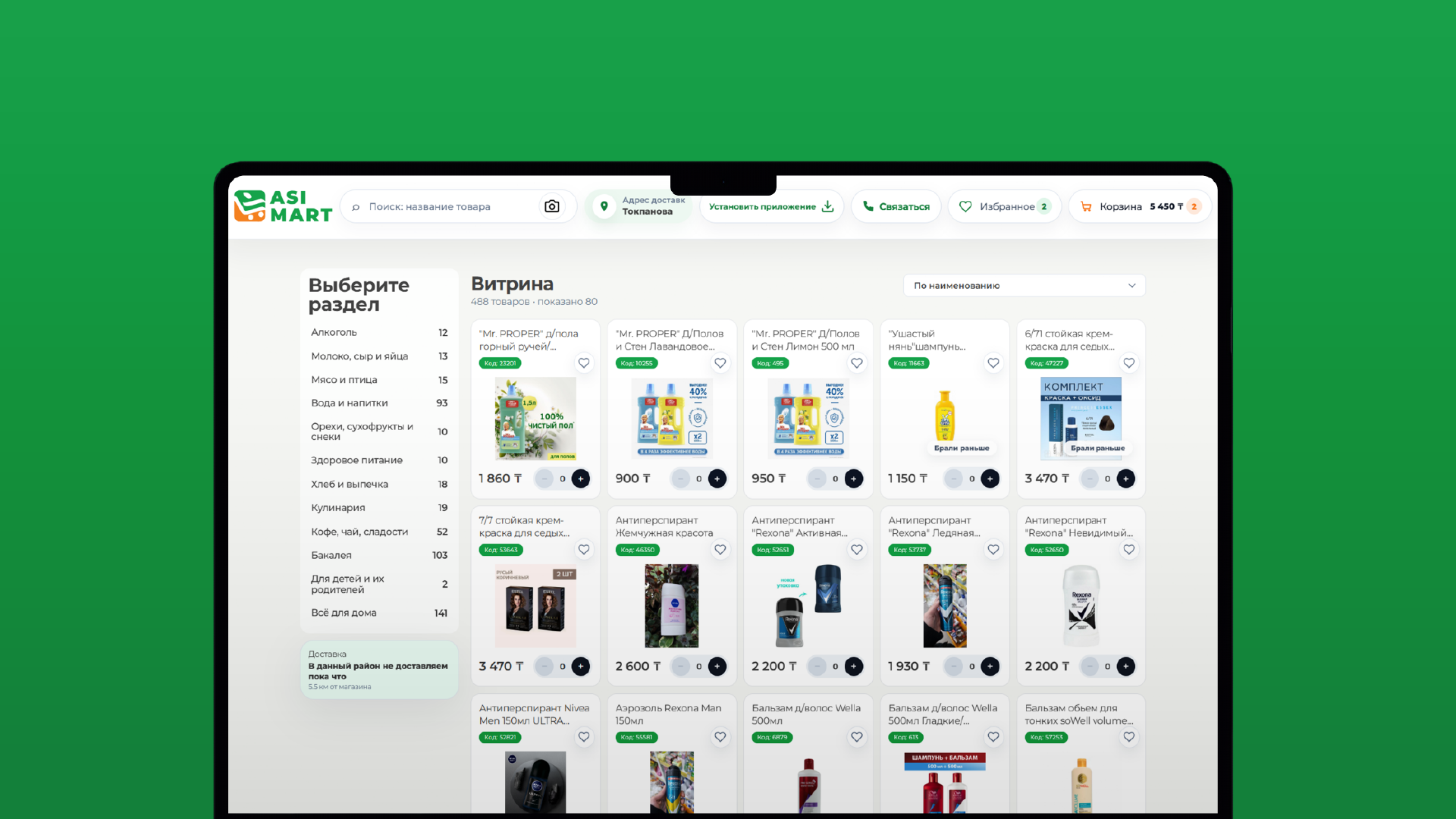Favorite Аэрозоль Rexona Man 150мл with heart
1456x819 pixels.
[720, 737]
